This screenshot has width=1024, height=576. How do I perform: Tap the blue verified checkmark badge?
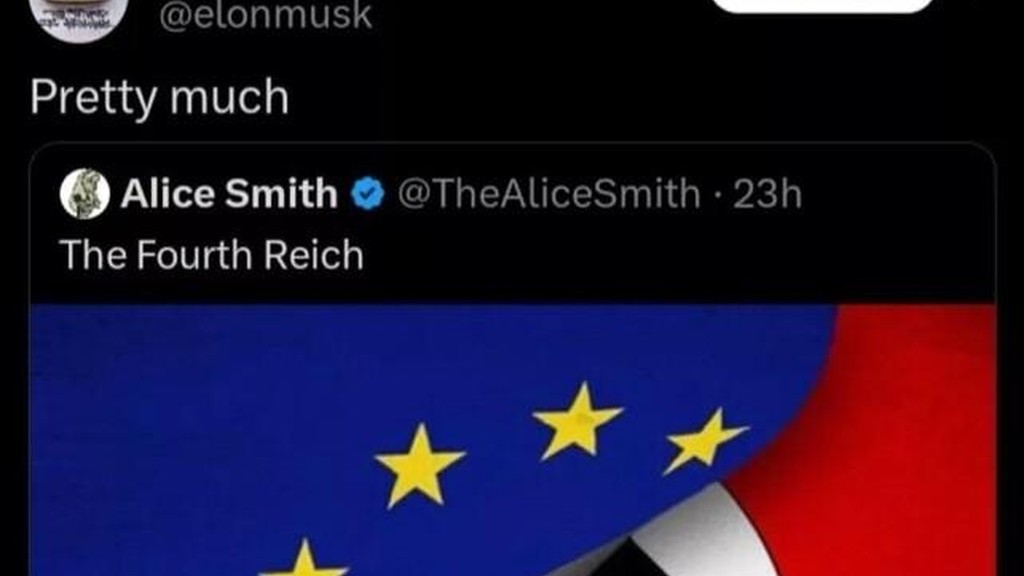pos(368,194)
